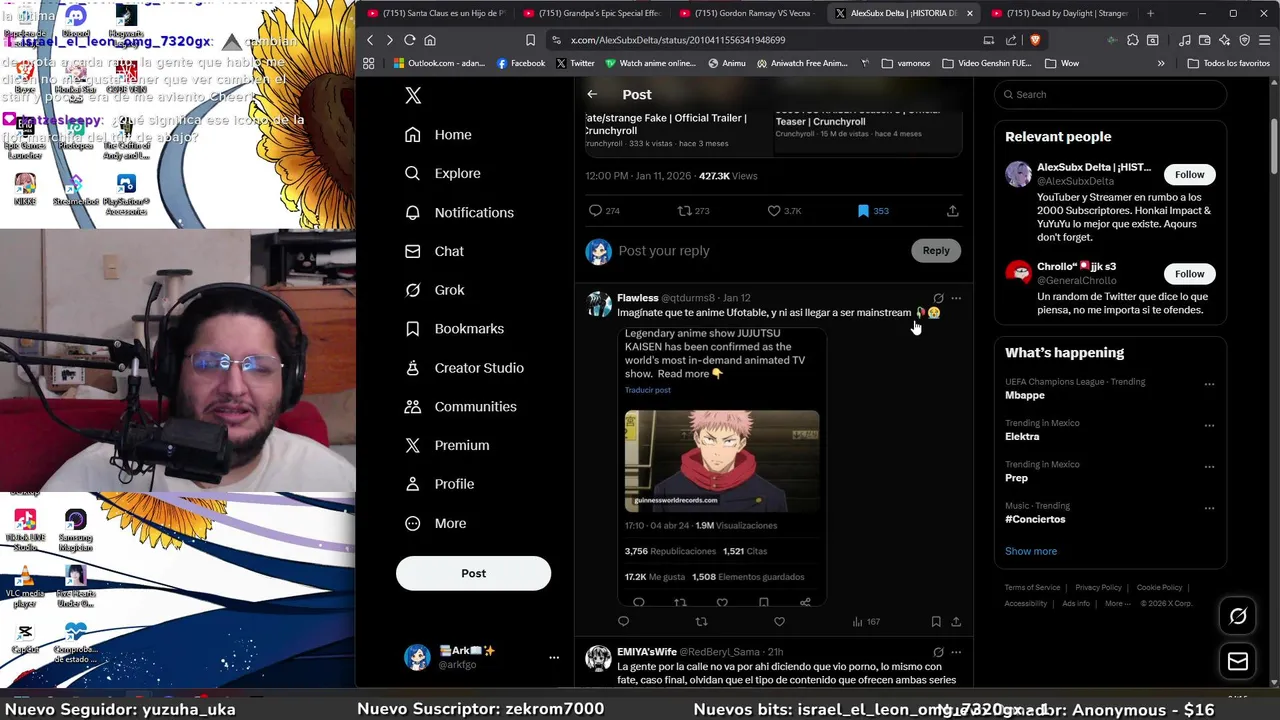1280x720 pixels.
Task: Click the back arrow beside Post header
Action: pos(592,94)
